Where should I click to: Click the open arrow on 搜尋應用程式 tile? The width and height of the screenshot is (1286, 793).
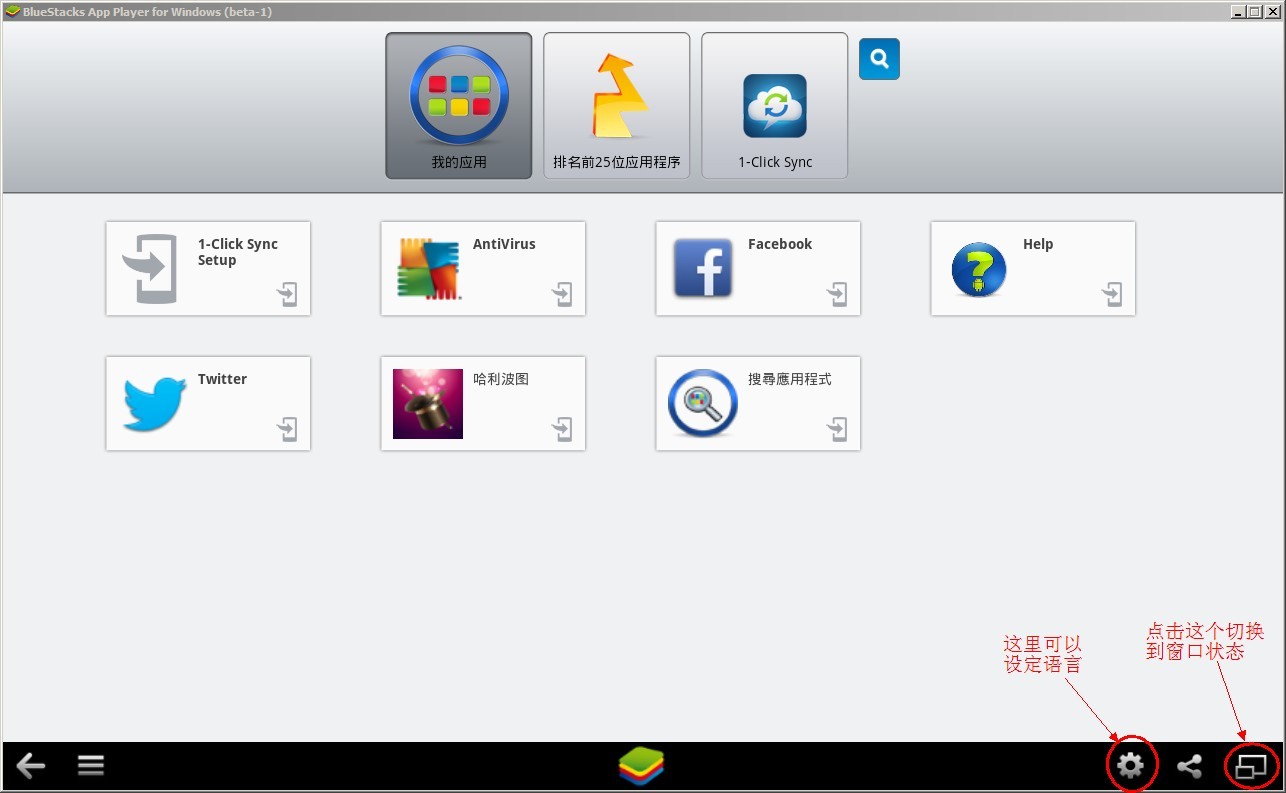(837, 429)
